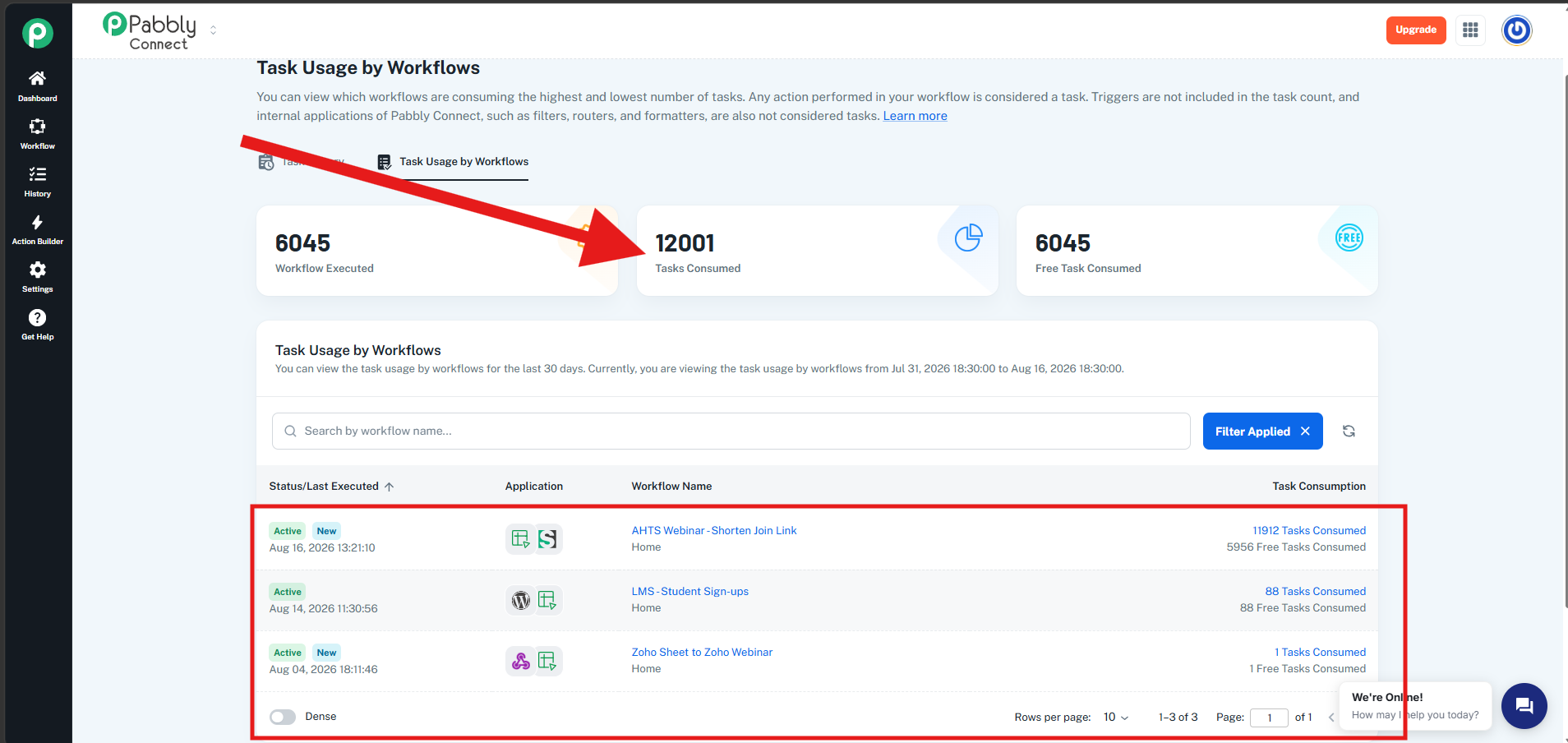Viewport: 1568px width, 743px height.
Task: Click the Workflow Name column header
Action: point(671,487)
